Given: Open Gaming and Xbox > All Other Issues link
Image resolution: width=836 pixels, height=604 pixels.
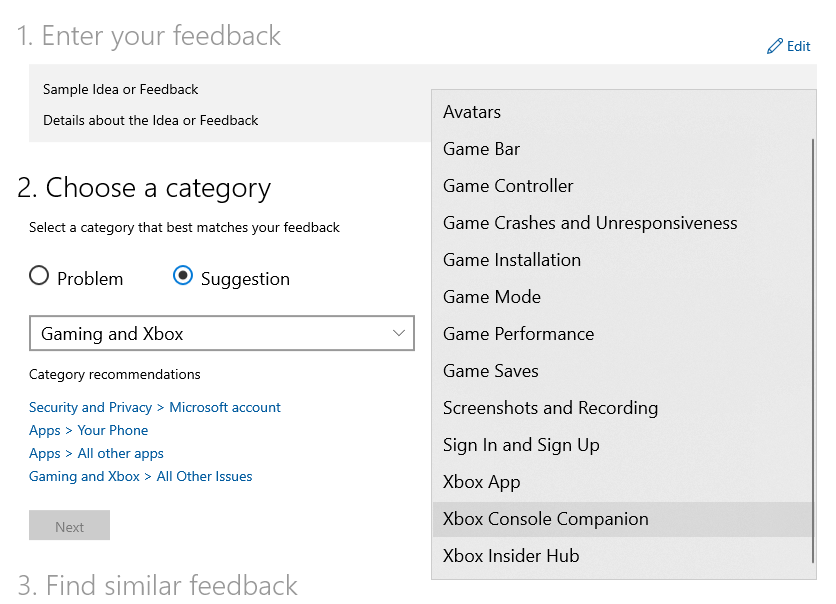Looking at the screenshot, I should coord(141,476).
